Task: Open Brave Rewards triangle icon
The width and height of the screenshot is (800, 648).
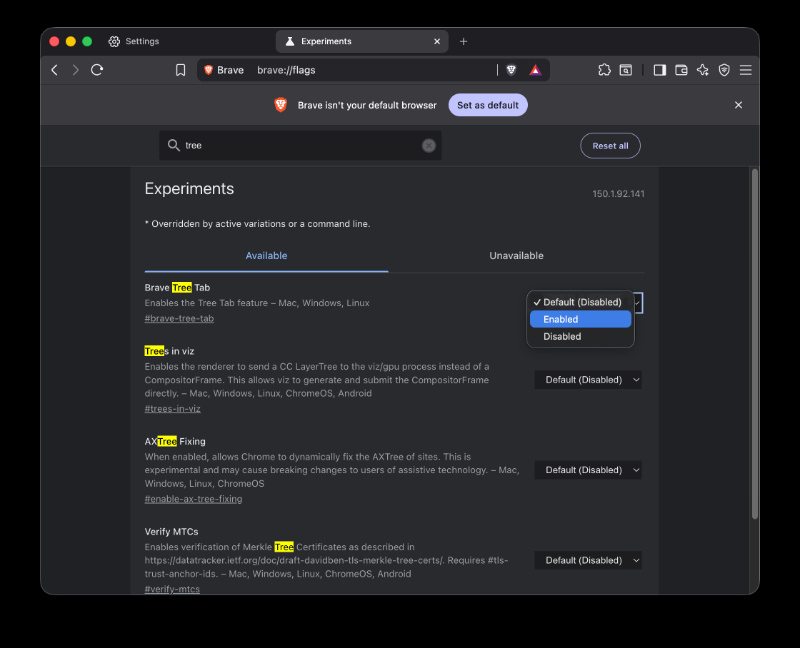Action: pyautogui.click(x=535, y=70)
